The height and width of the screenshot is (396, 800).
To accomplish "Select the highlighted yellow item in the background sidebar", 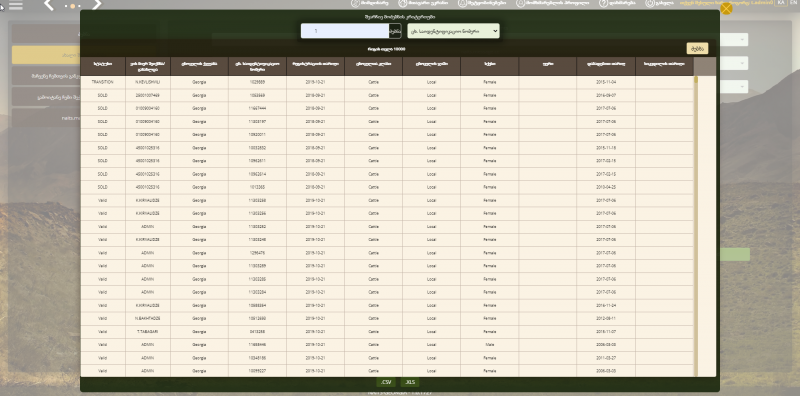I will click(46, 55).
